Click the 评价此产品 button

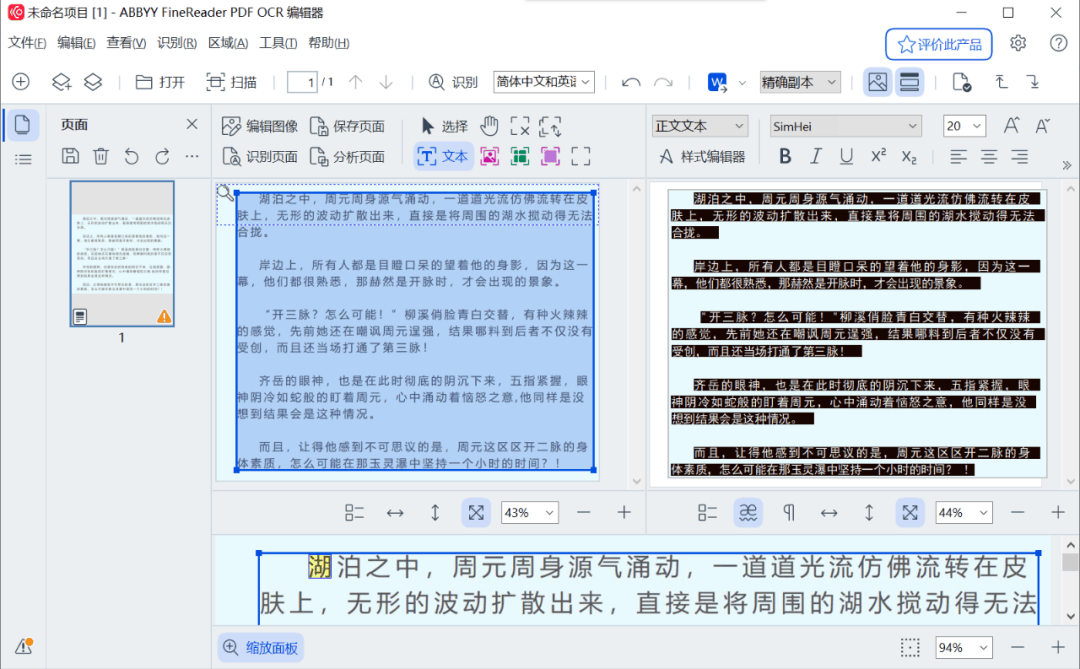[939, 45]
